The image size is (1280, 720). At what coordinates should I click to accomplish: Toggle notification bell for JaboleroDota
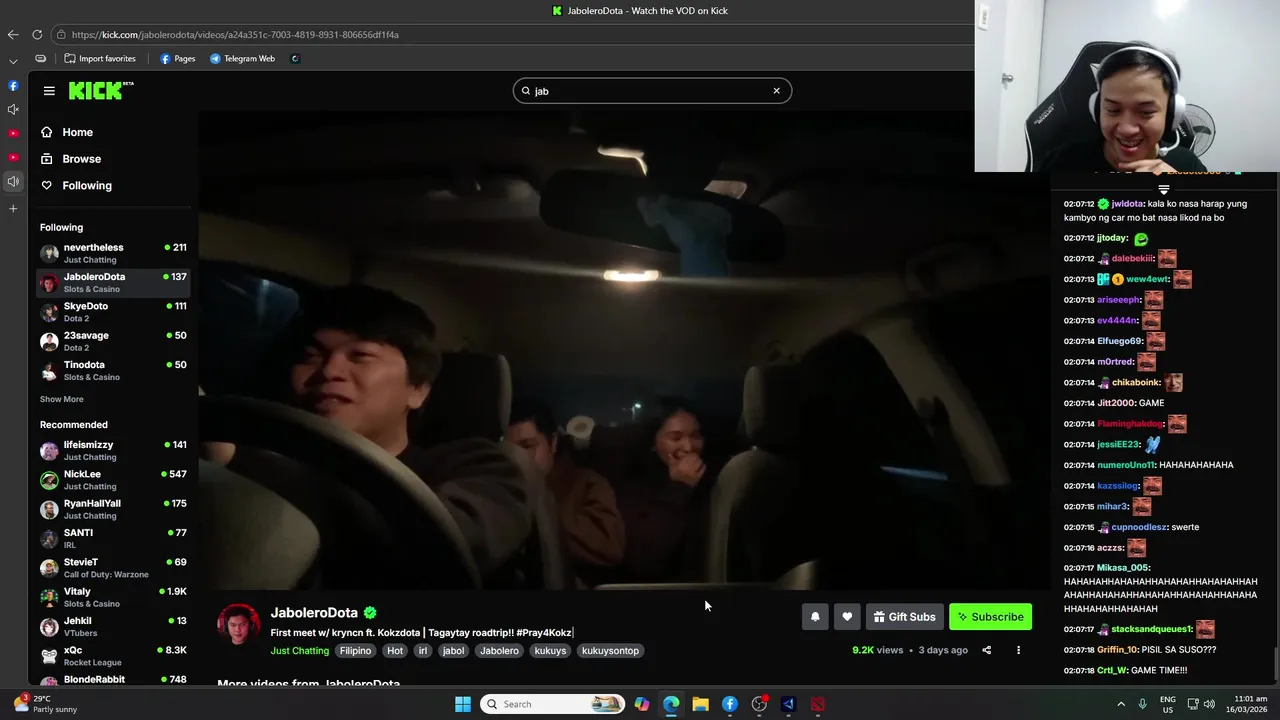(815, 617)
